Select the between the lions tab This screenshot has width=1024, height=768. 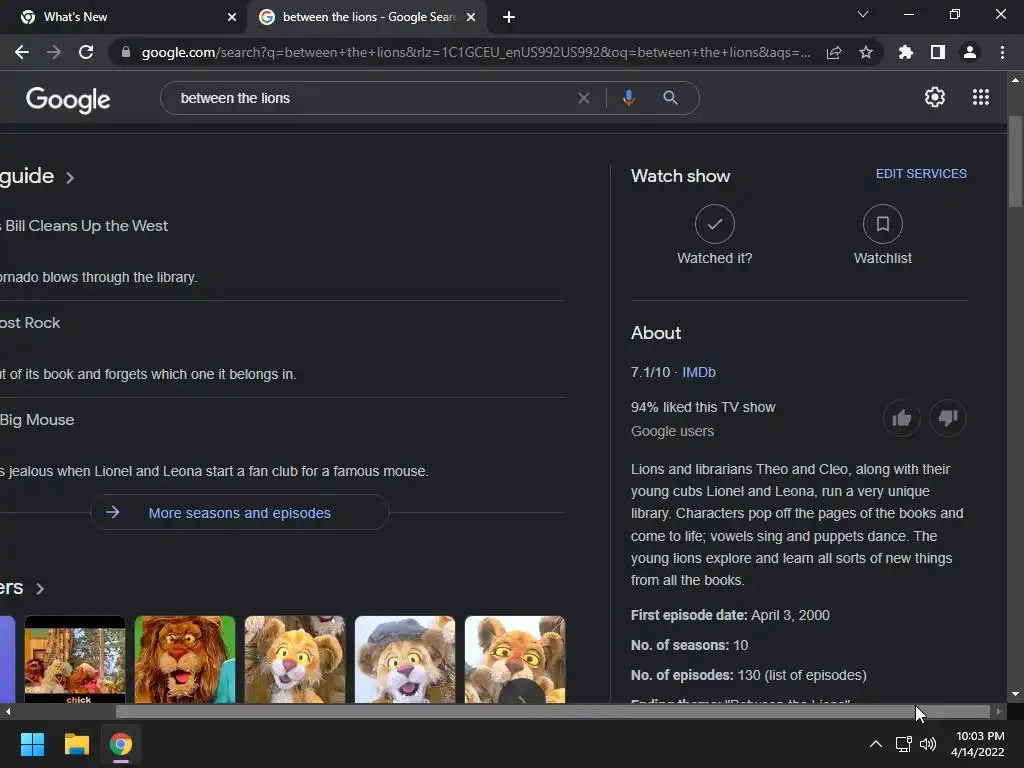[x=366, y=17]
